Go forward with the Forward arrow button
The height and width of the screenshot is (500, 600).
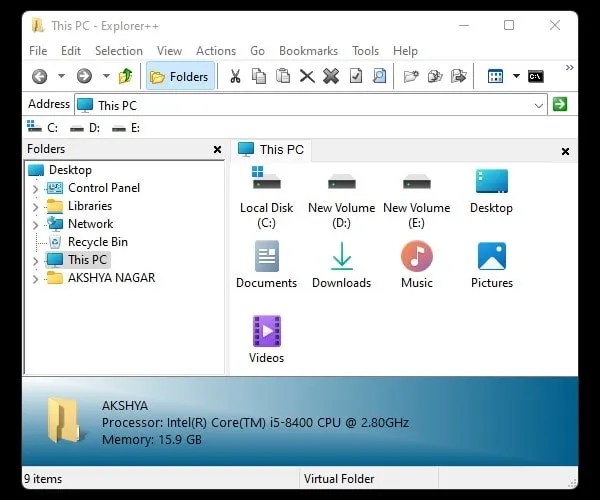tap(84, 76)
